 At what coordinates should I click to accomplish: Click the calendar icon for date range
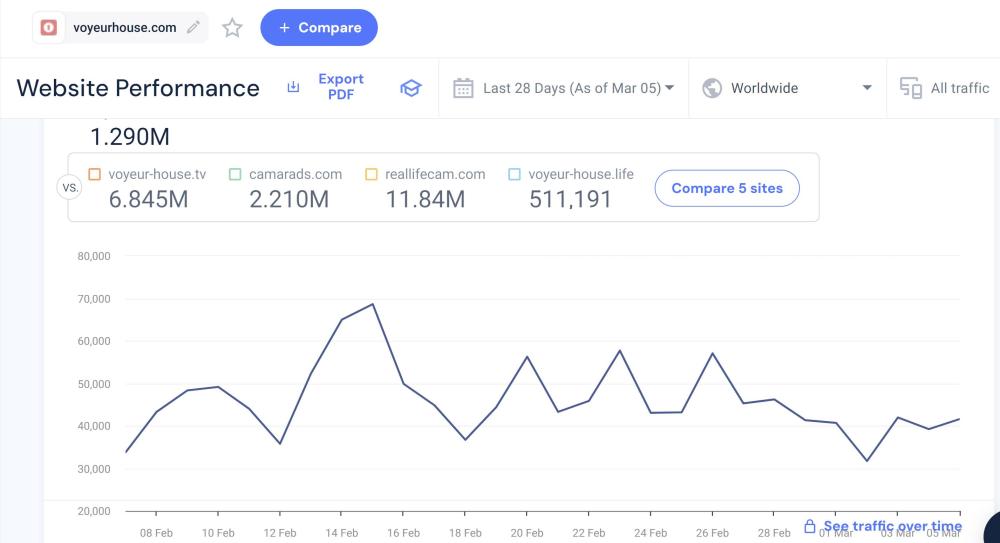pos(463,88)
